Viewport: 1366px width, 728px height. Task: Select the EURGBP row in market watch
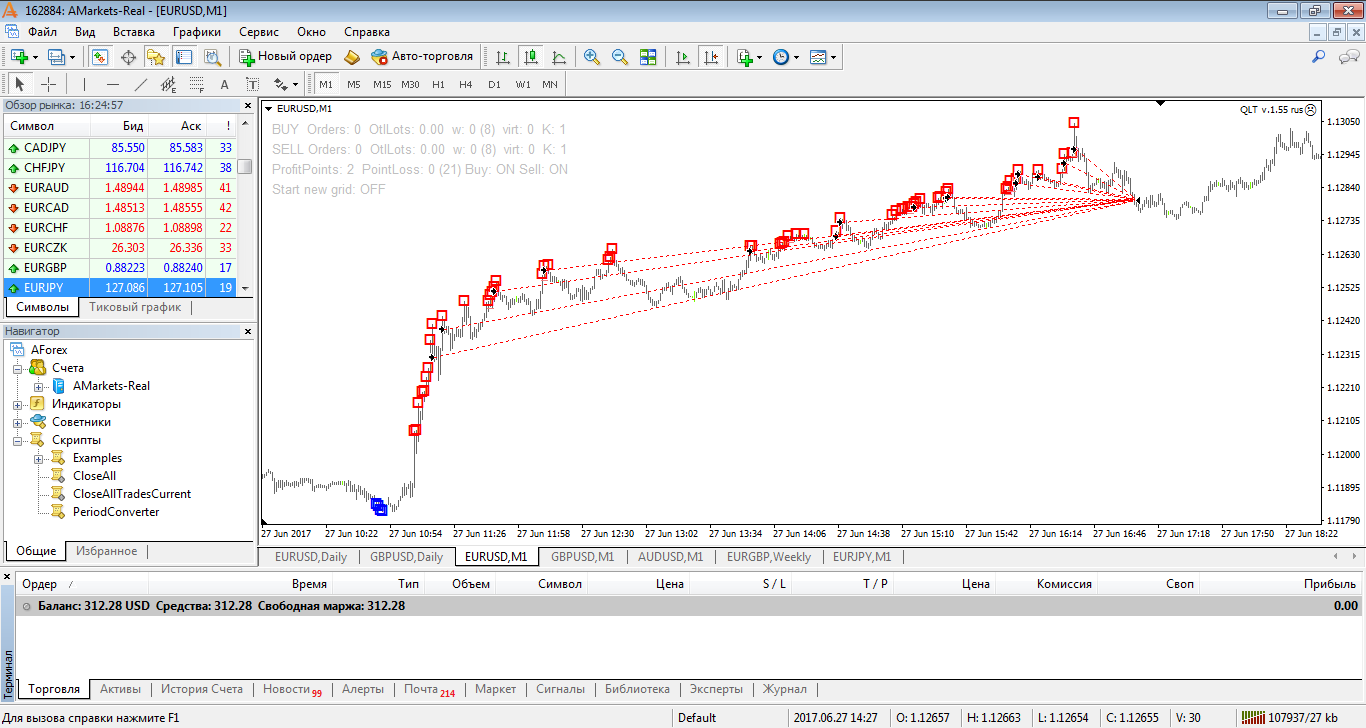(x=121, y=267)
